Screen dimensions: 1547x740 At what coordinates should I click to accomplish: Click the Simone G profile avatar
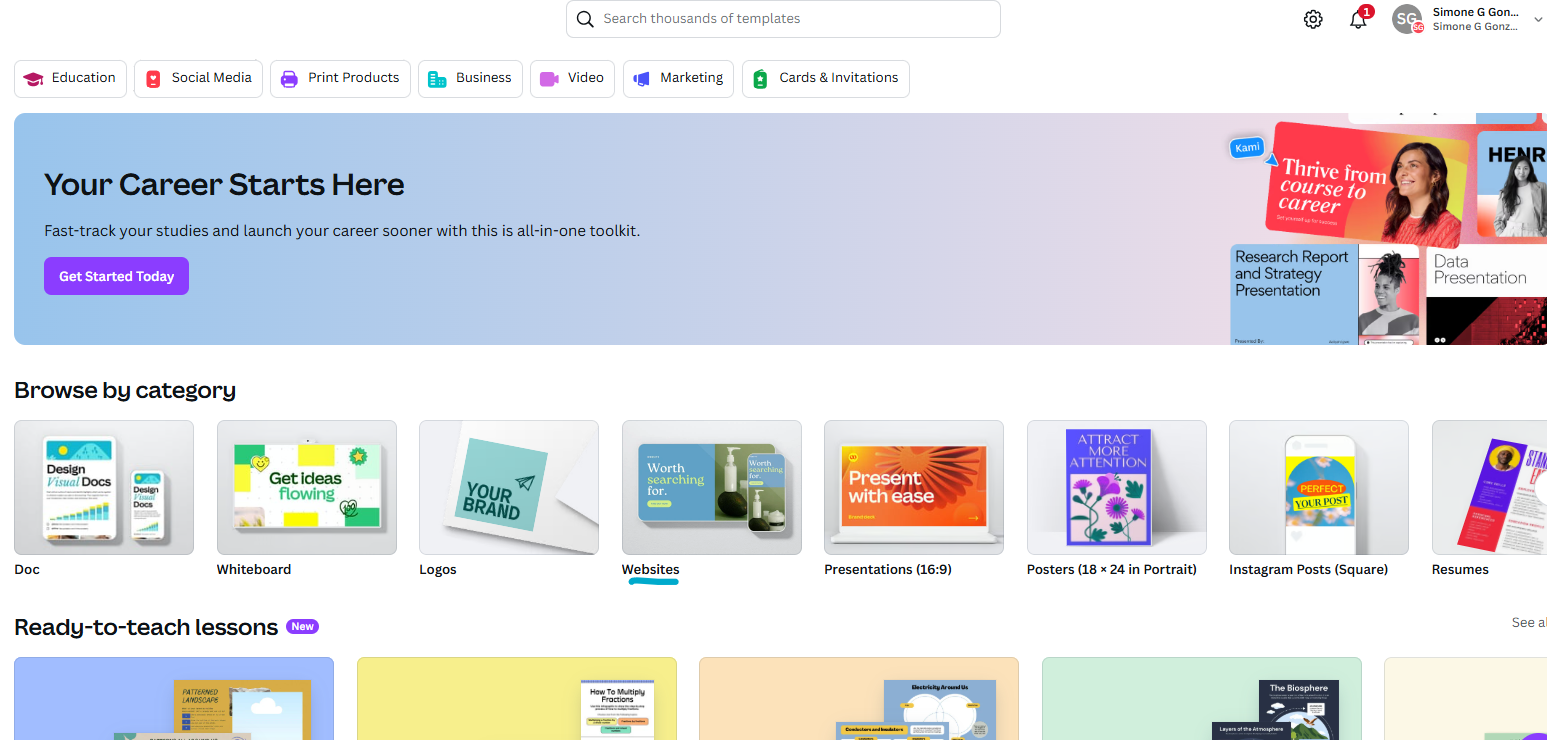click(x=1406, y=18)
